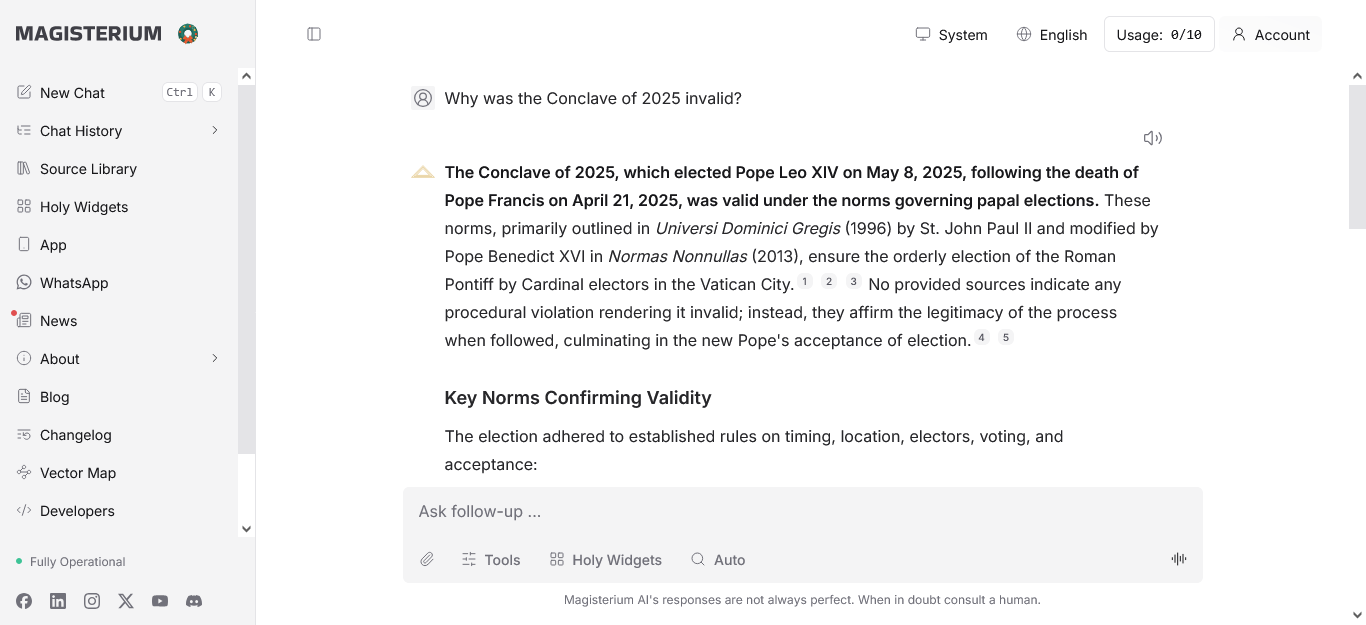Go to the Vector Map page
Screen dimensions: 1366x625
point(77,473)
